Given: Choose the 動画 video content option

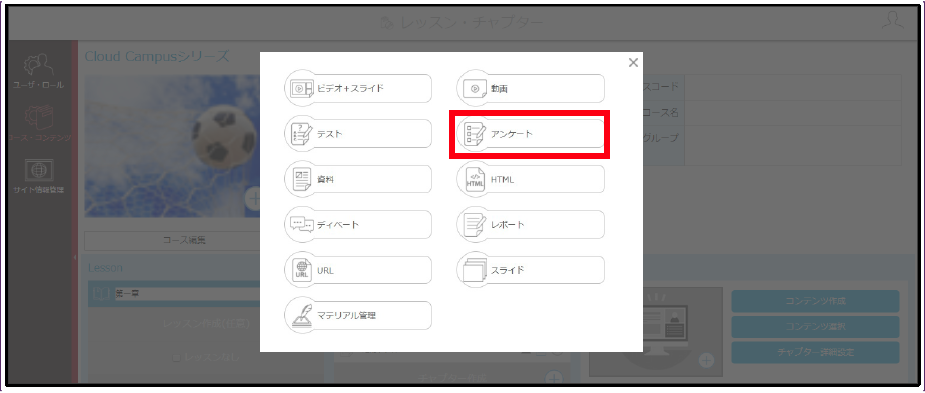Looking at the screenshot, I should click(531, 89).
